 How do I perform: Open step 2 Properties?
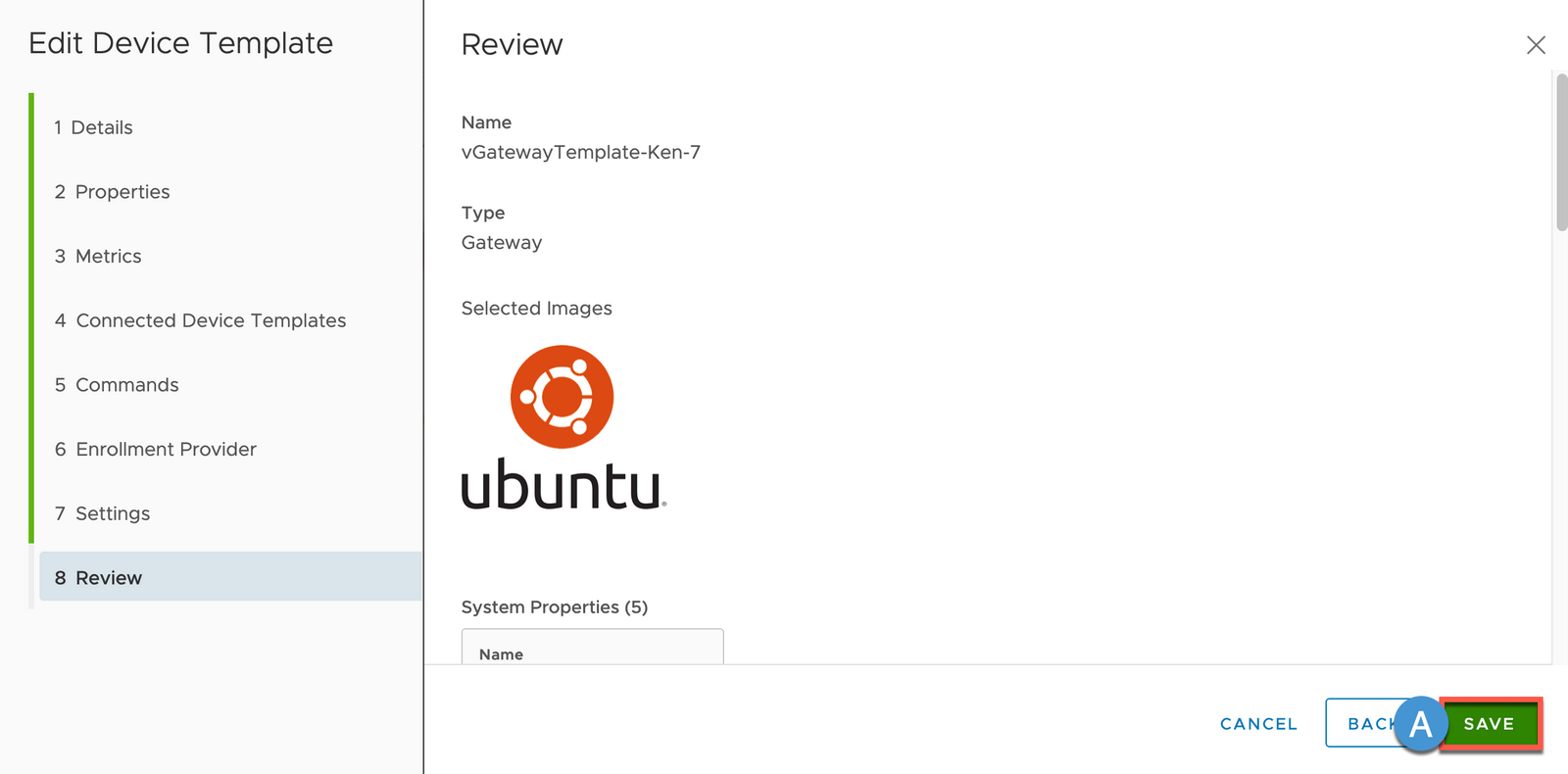(x=112, y=192)
